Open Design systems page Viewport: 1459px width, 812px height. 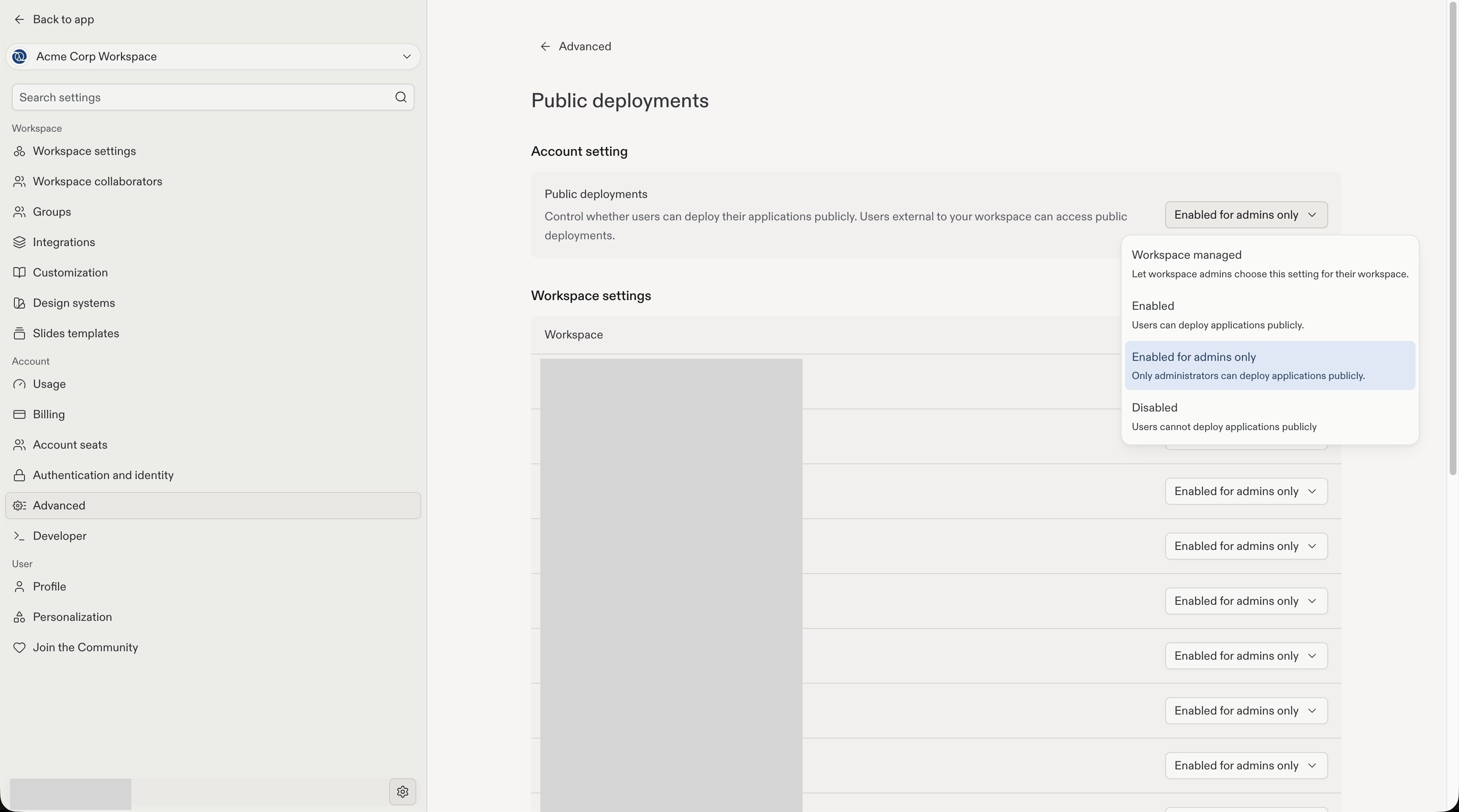coord(213,303)
